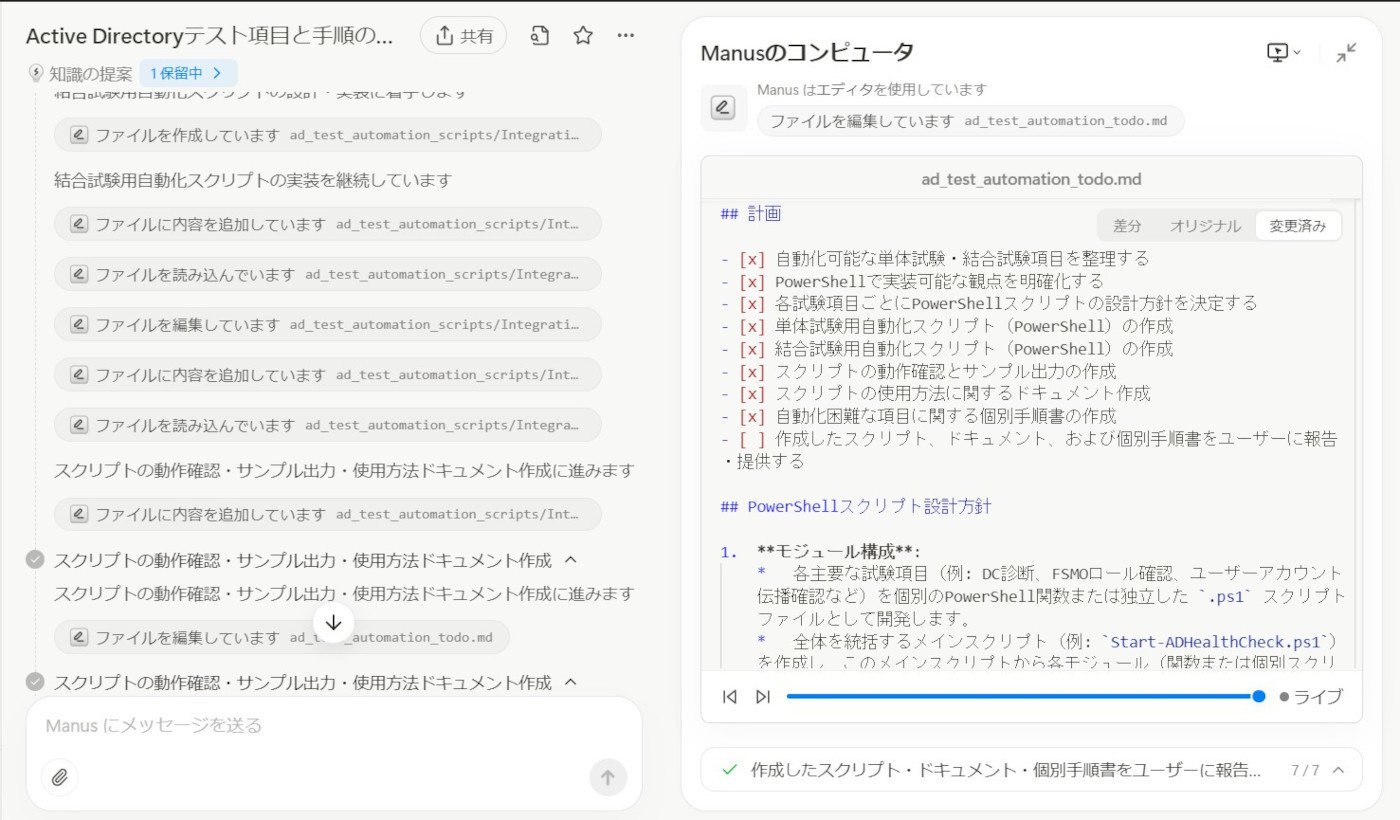Click the send message arrow button
The image size is (1400, 820).
point(608,777)
